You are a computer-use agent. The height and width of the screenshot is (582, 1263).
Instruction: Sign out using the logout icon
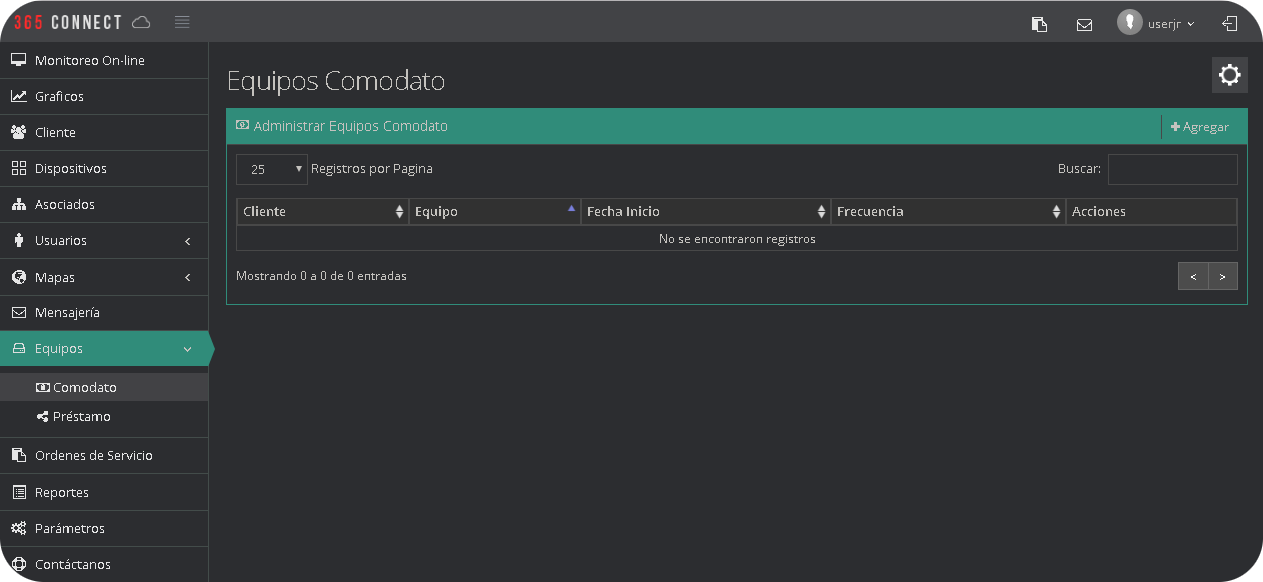(x=1229, y=23)
